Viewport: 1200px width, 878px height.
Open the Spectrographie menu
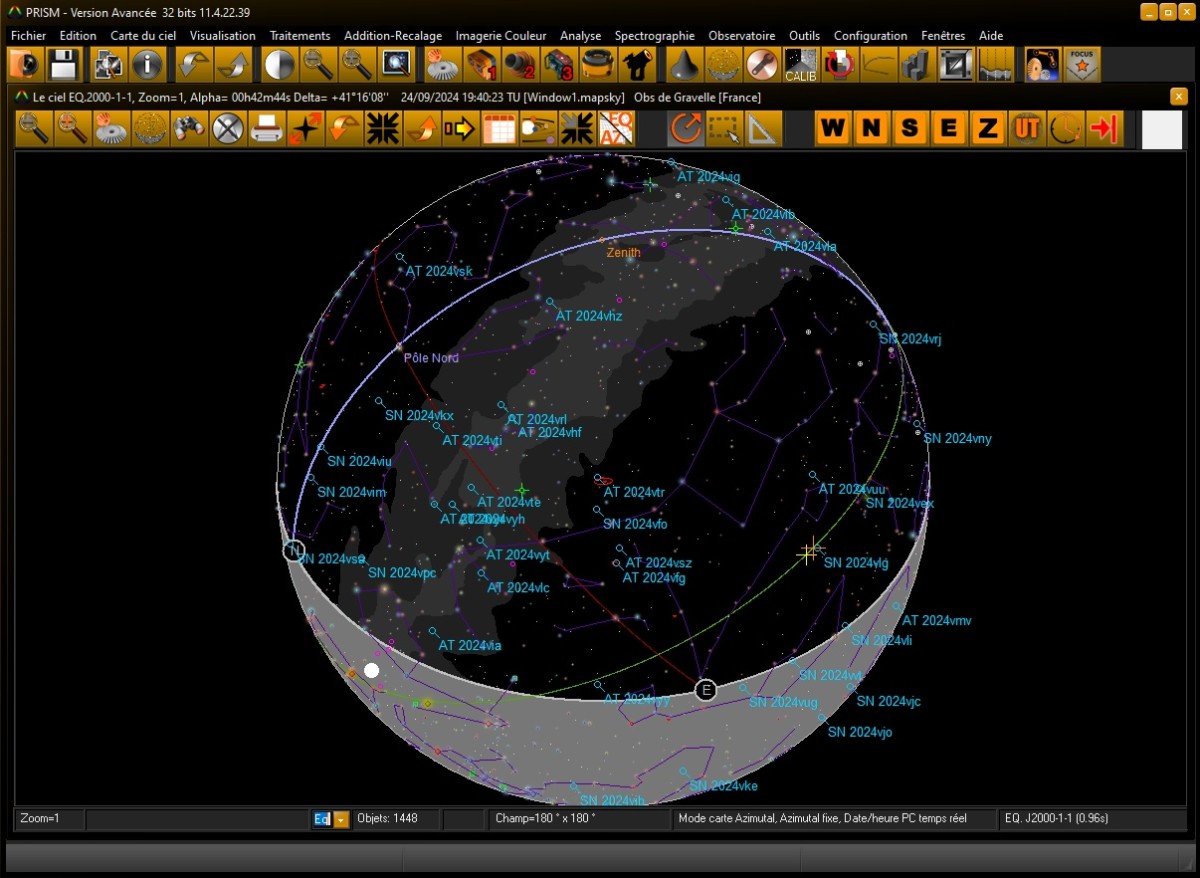tap(654, 35)
